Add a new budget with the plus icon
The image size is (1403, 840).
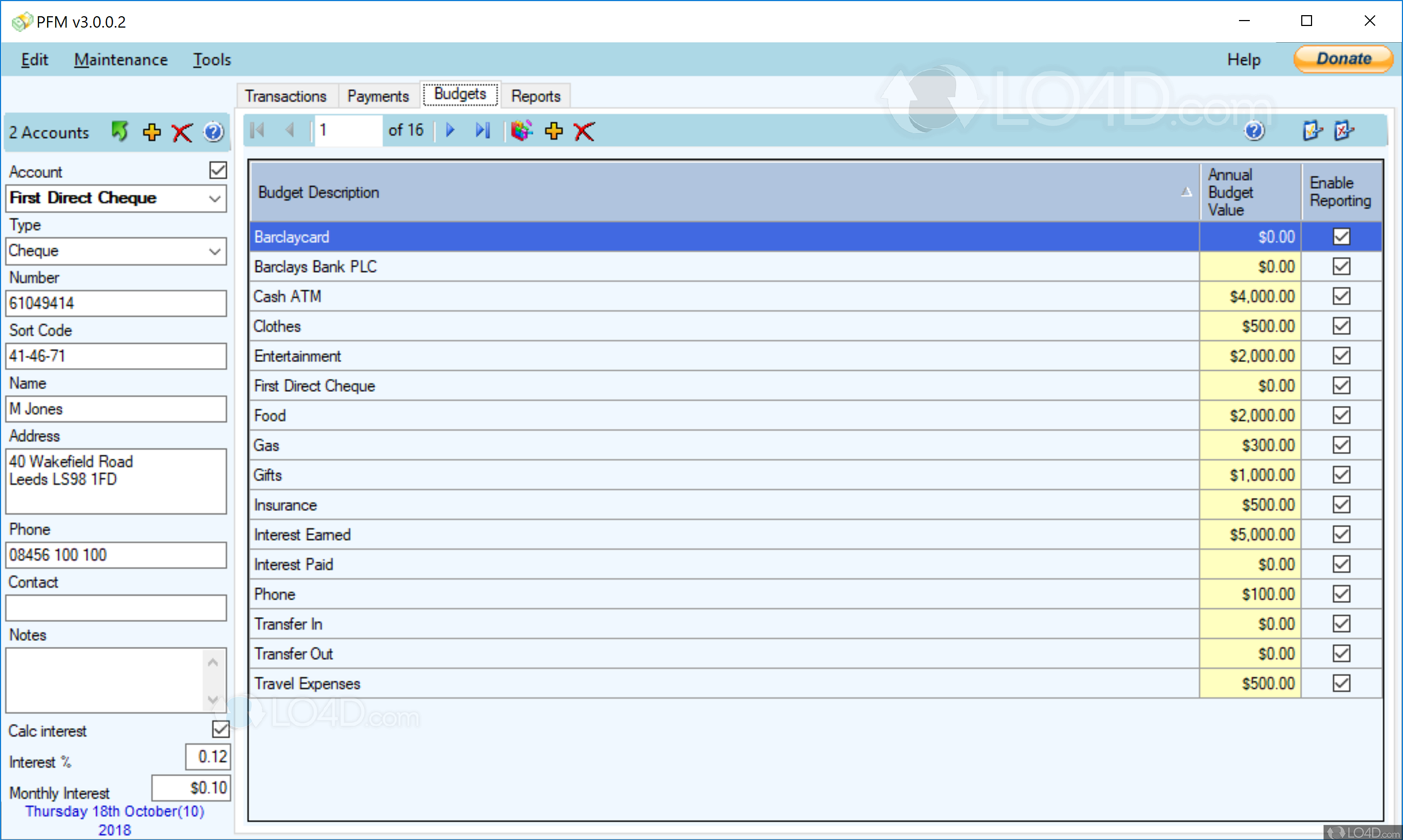[x=554, y=131]
